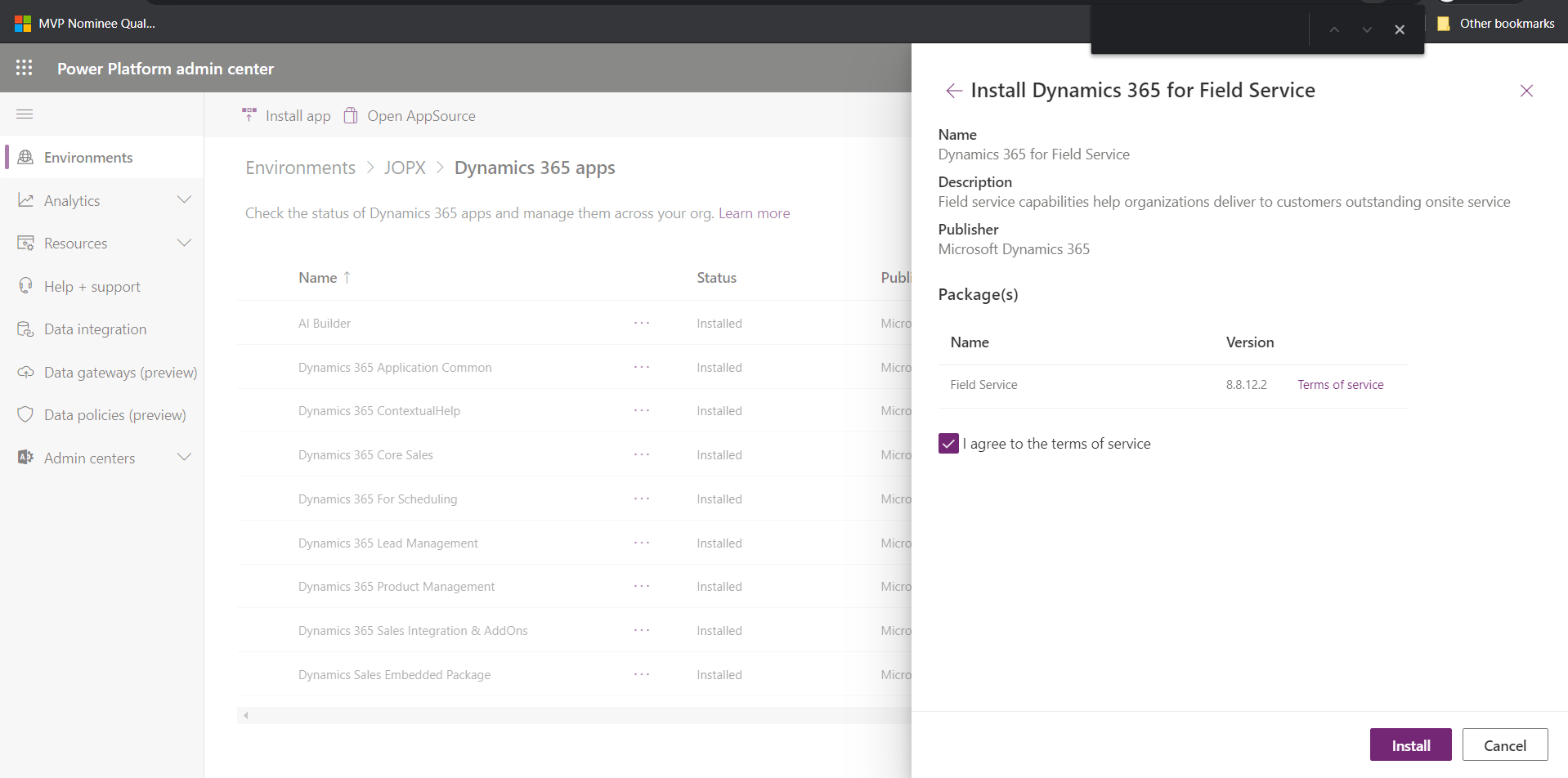Click the Install app toolbar icon
Screen dimensions: 1568x778
pyautogui.click(x=249, y=115)
